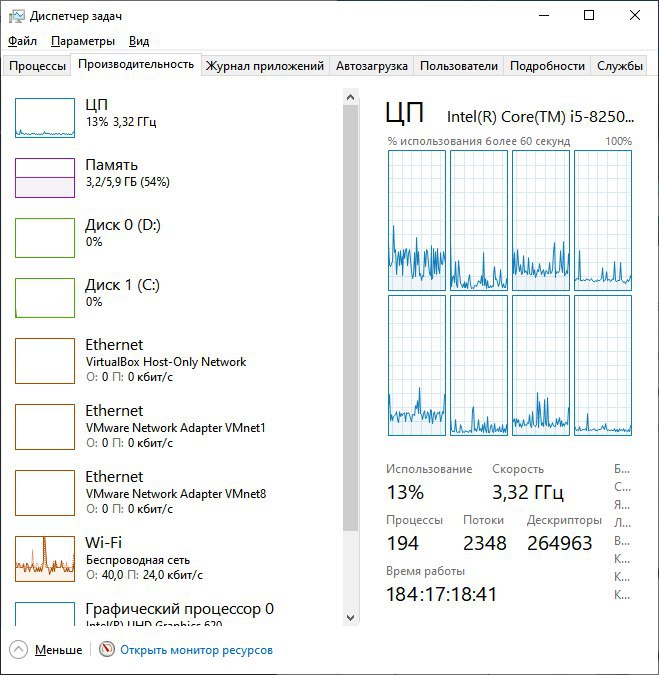This screenshot has height=675, width=659.
Task: Click the 264963 descriptors value
Action: [560, 543]
